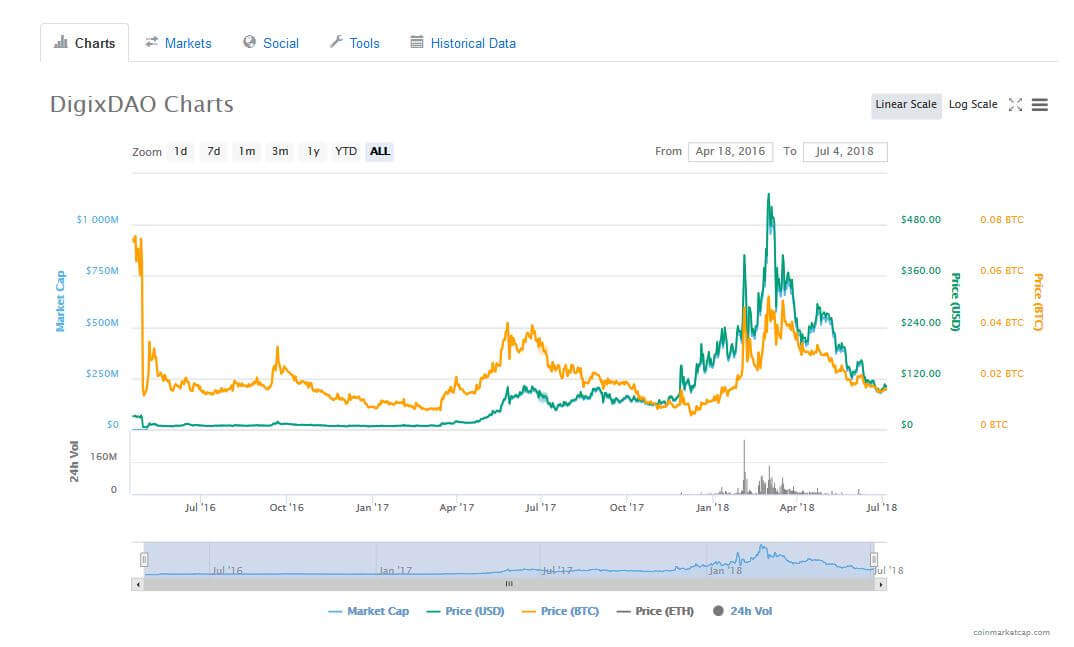1074x647 pixels.
Task: Toggle Price (BTC) series in legend
Action: (x=560, y=611)
